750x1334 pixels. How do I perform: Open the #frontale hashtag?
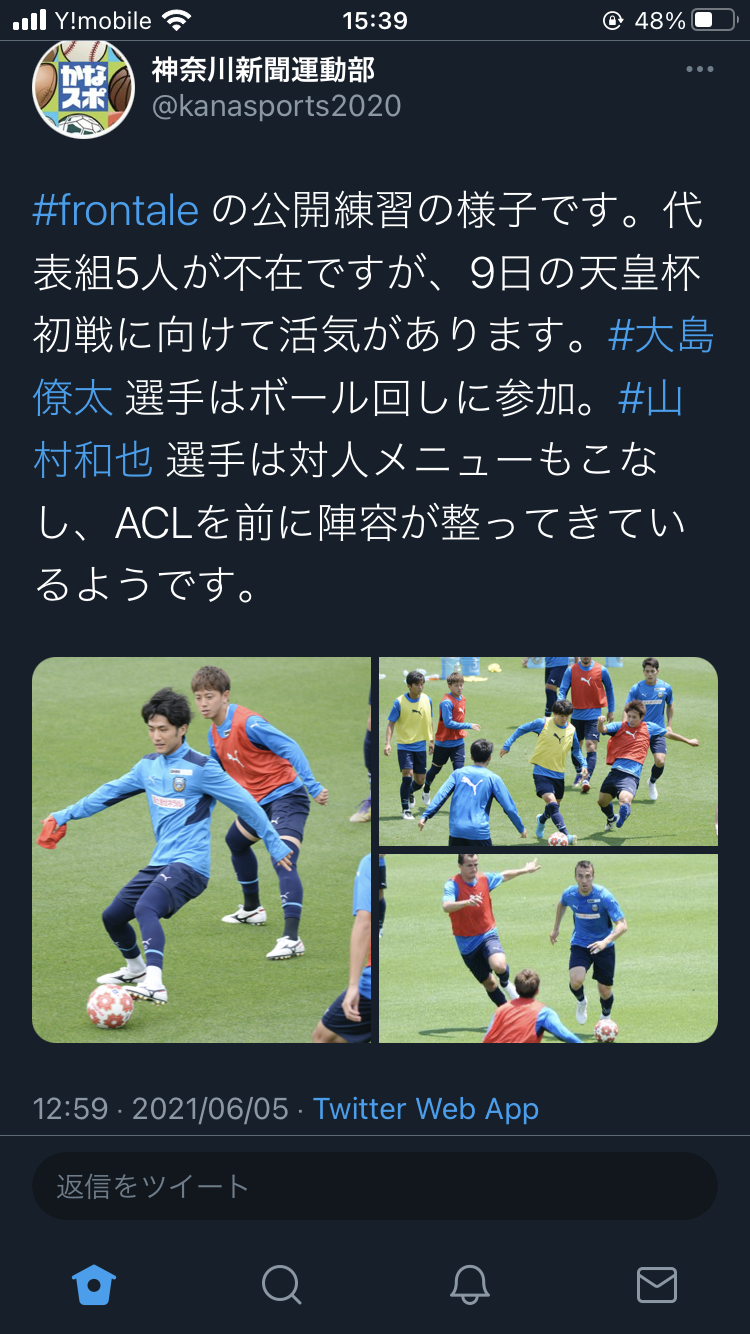(117, 211)
